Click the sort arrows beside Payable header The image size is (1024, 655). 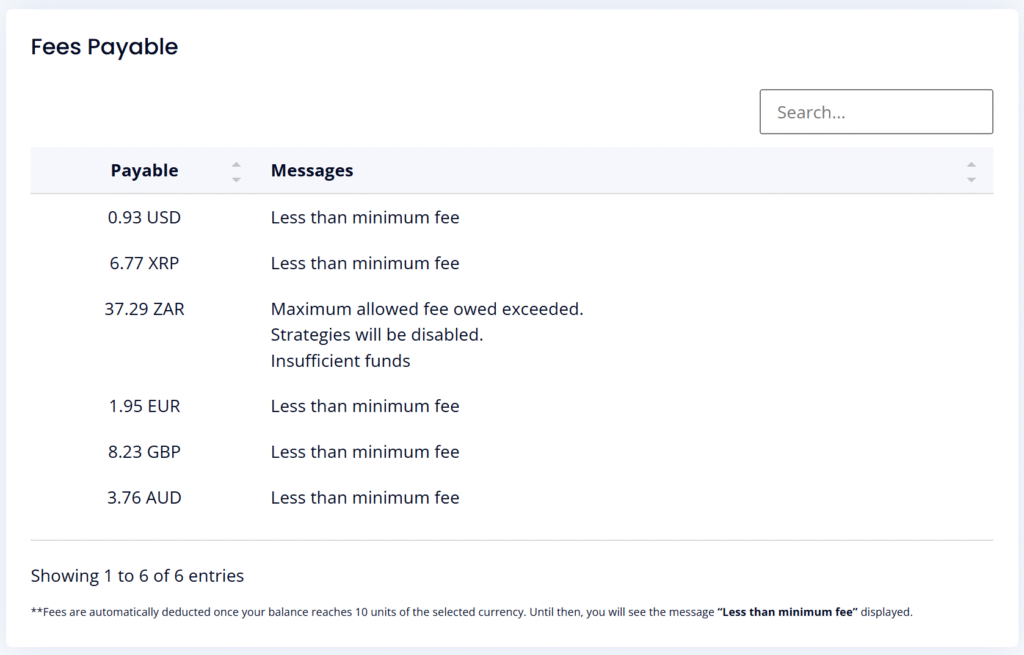click(x=236, y=171)
